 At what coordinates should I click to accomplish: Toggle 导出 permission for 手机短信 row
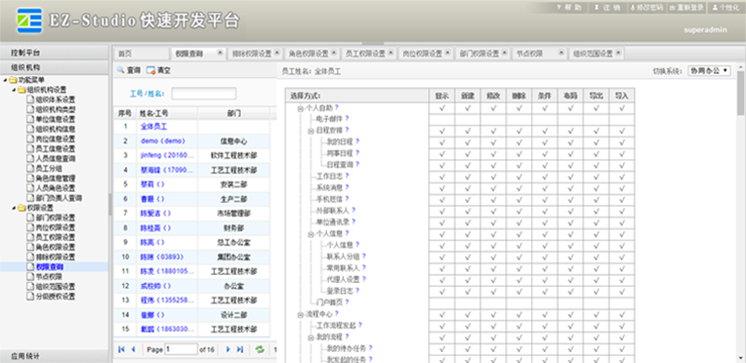(x=596, y=199)
